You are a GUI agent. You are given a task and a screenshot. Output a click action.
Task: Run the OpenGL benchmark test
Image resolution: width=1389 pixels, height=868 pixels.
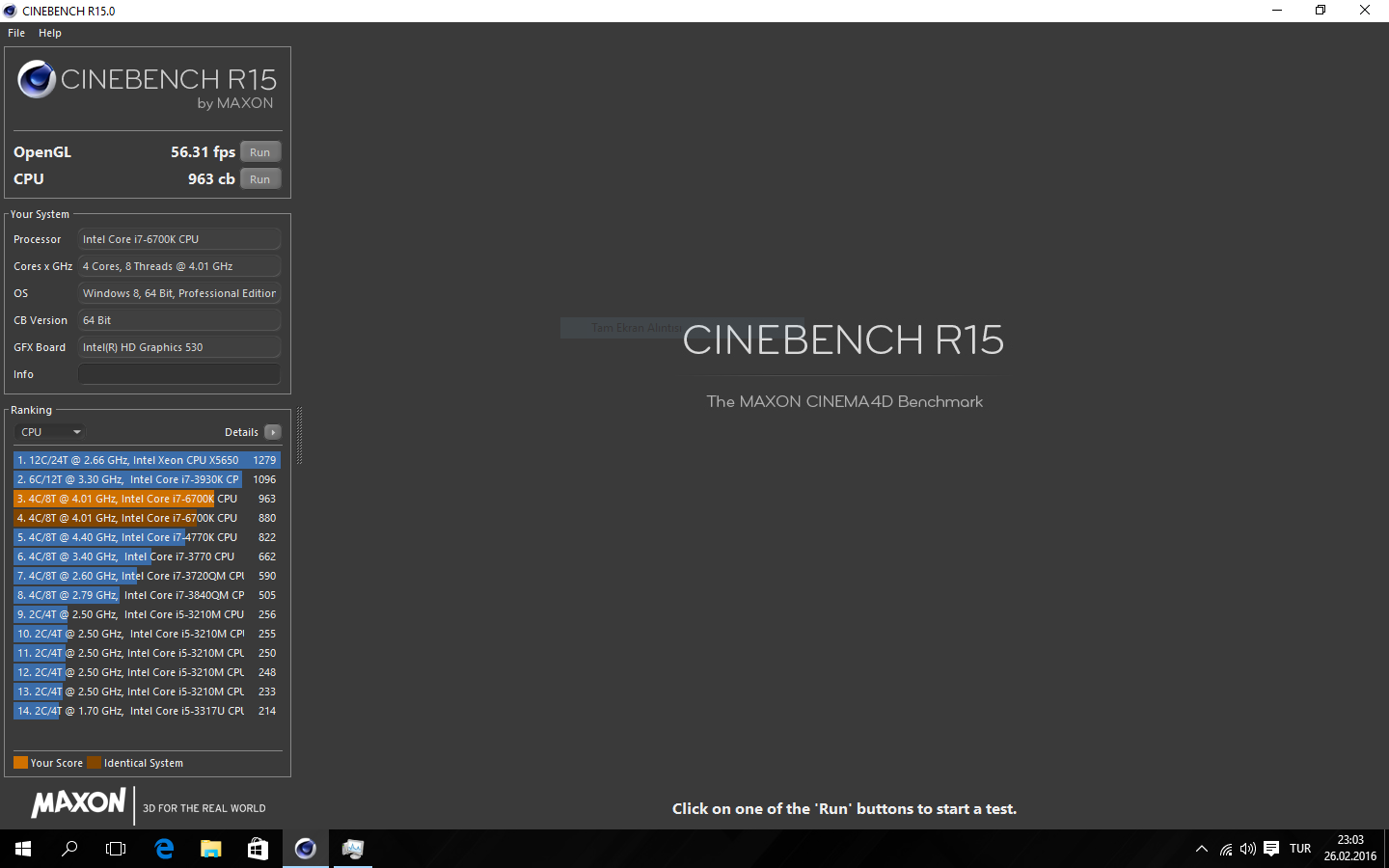point(260,152)
